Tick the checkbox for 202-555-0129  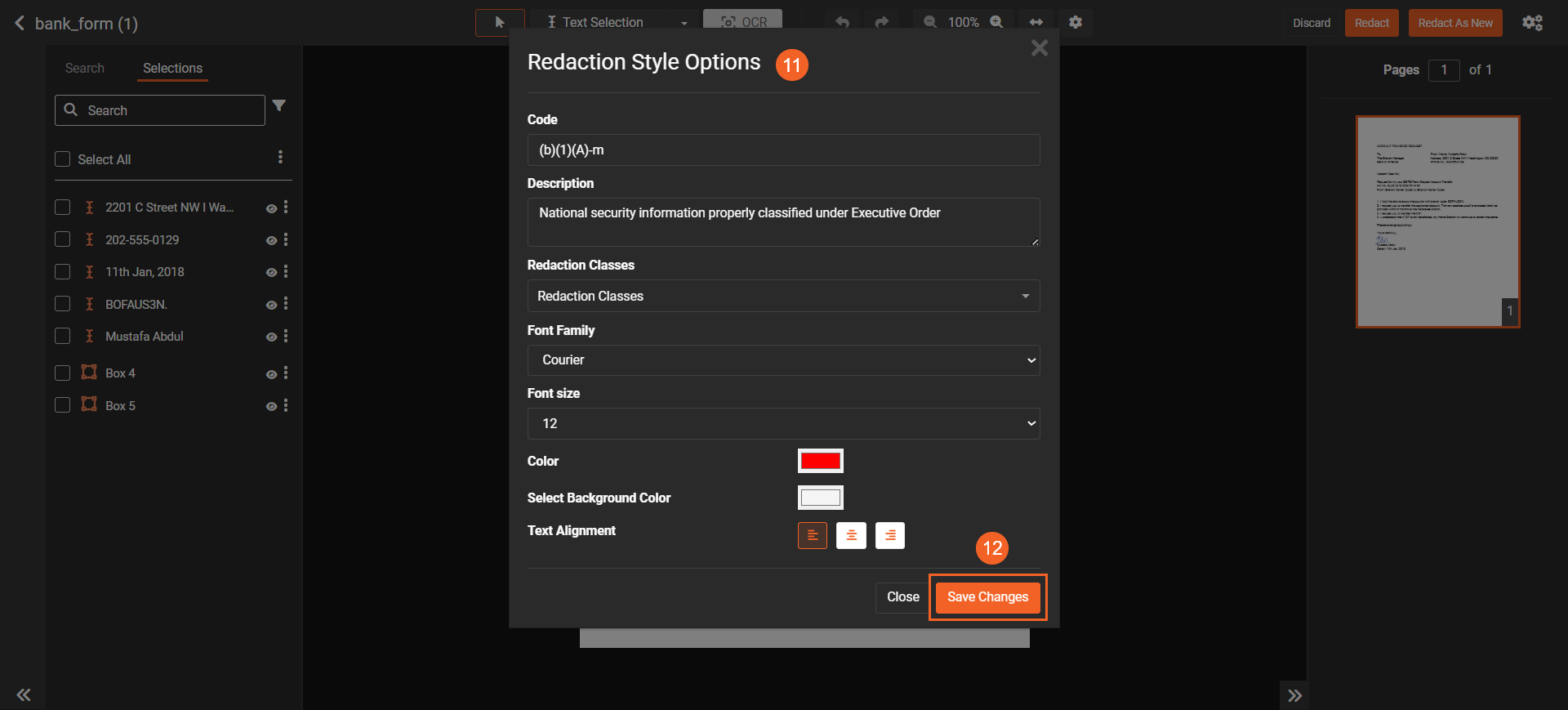(63, 239)
